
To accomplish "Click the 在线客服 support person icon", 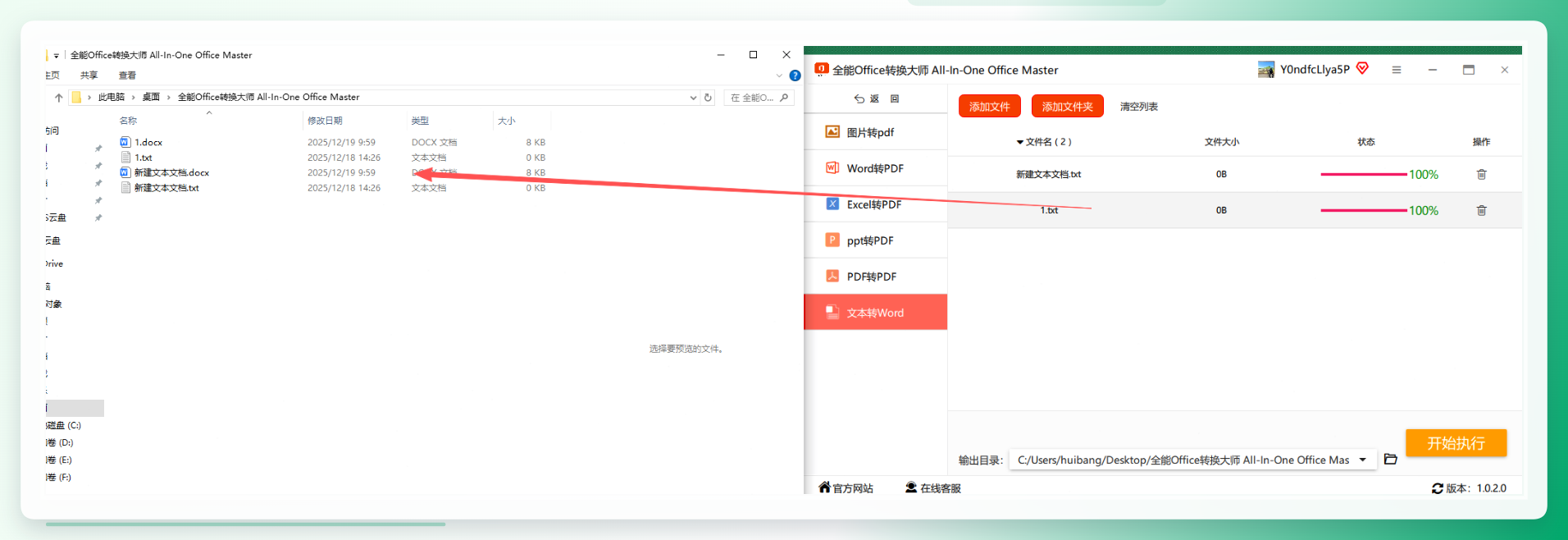I will coord(910,487).
